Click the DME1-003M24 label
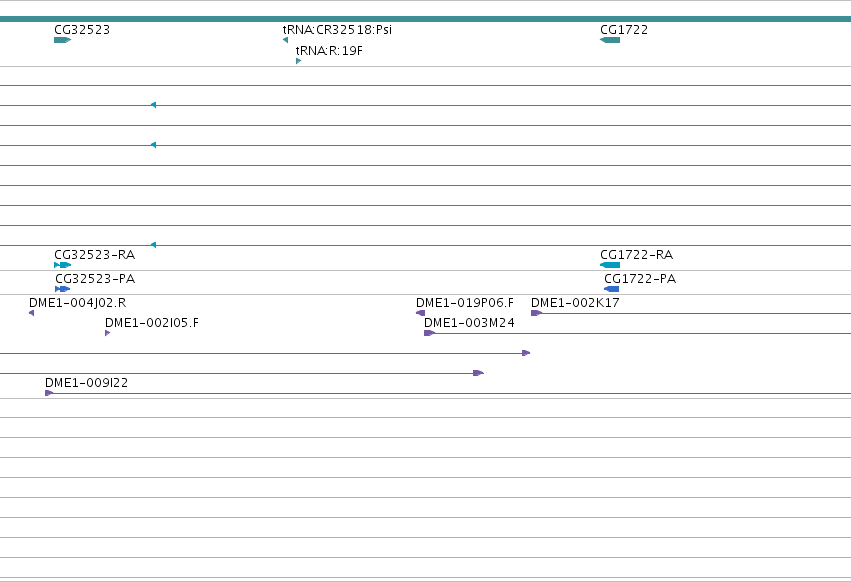 tap(469, 322)
